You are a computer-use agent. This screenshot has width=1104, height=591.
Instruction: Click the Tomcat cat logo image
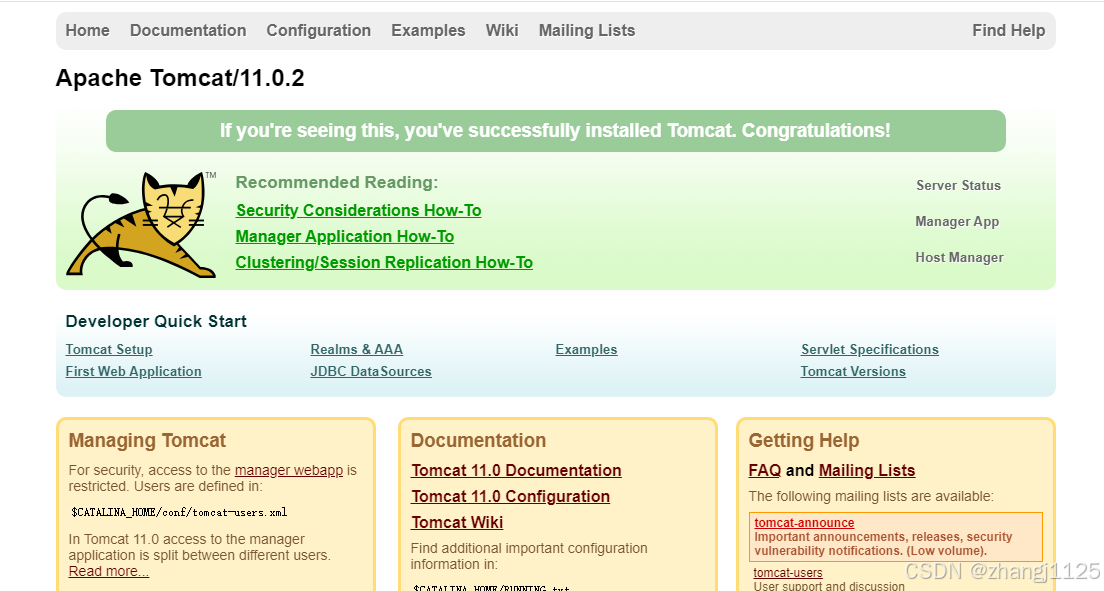click(142, 224)
